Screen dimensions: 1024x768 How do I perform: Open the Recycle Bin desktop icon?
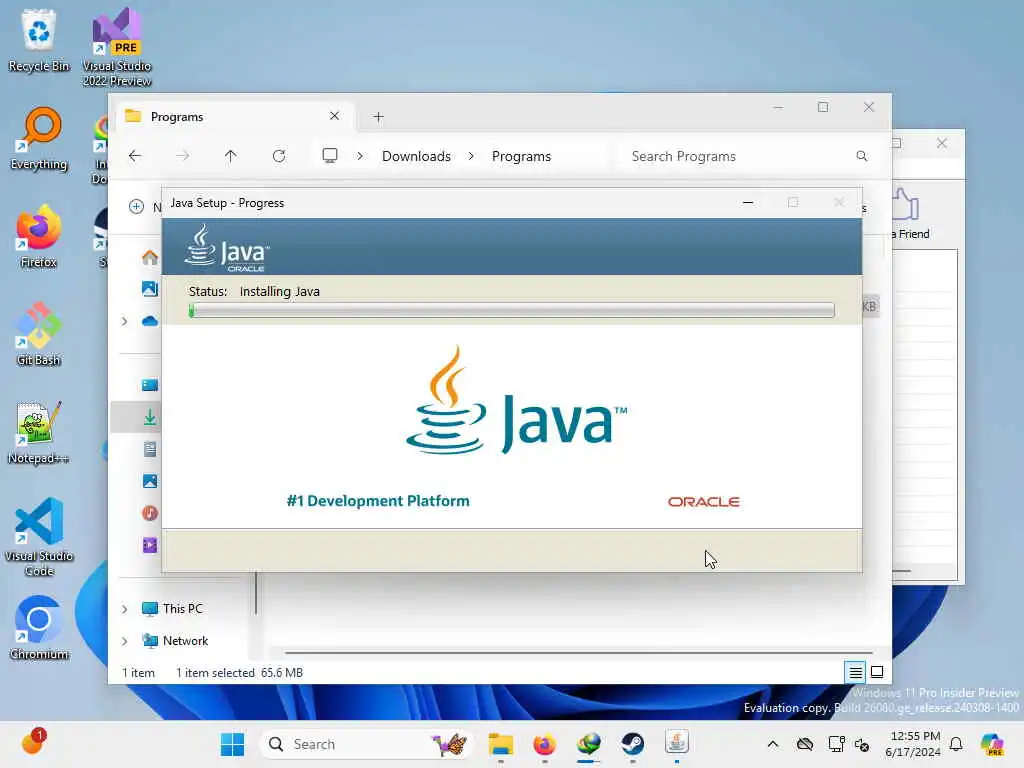click(x=39, y=40)
